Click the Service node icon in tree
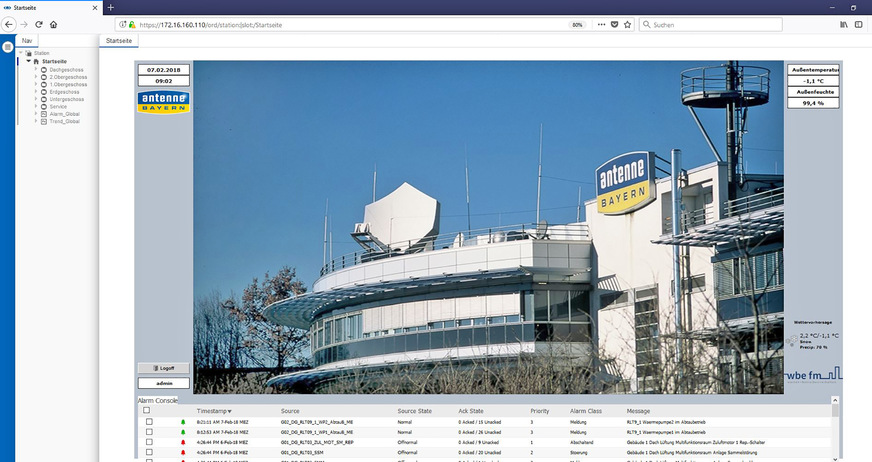The height and width of the screenshot is (462, 872). pos(44,106)
